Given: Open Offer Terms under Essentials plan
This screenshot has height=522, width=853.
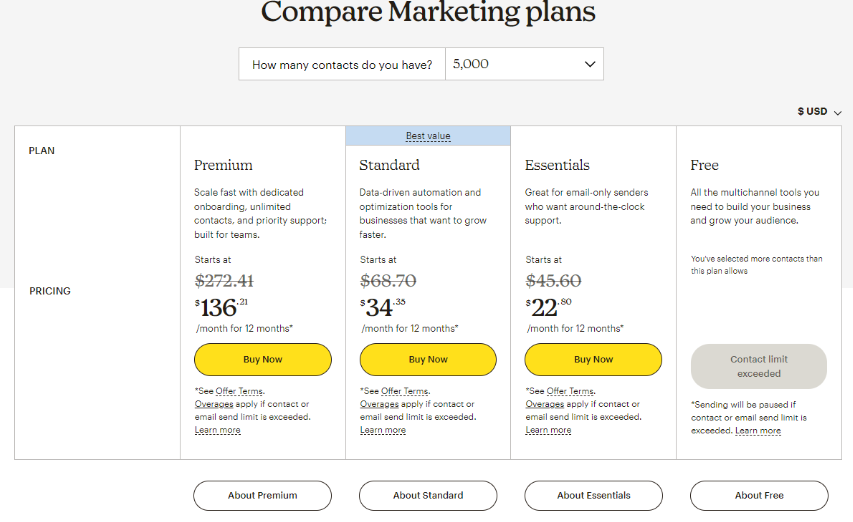Looking at the screenshot, I should (570, 391).
